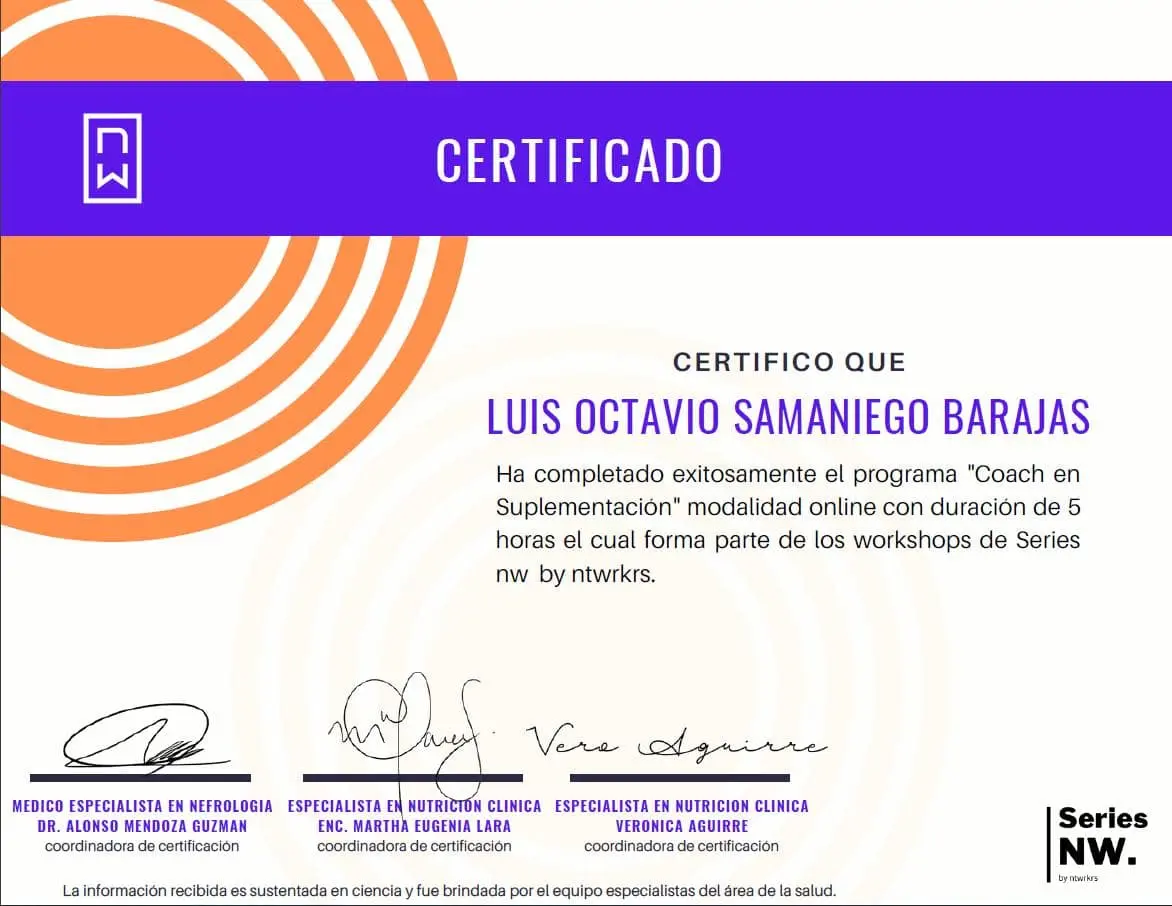Click the "CERTIFICO QUE" subtitle
This screenshot has height=906, width=1172.
(788, 362)
